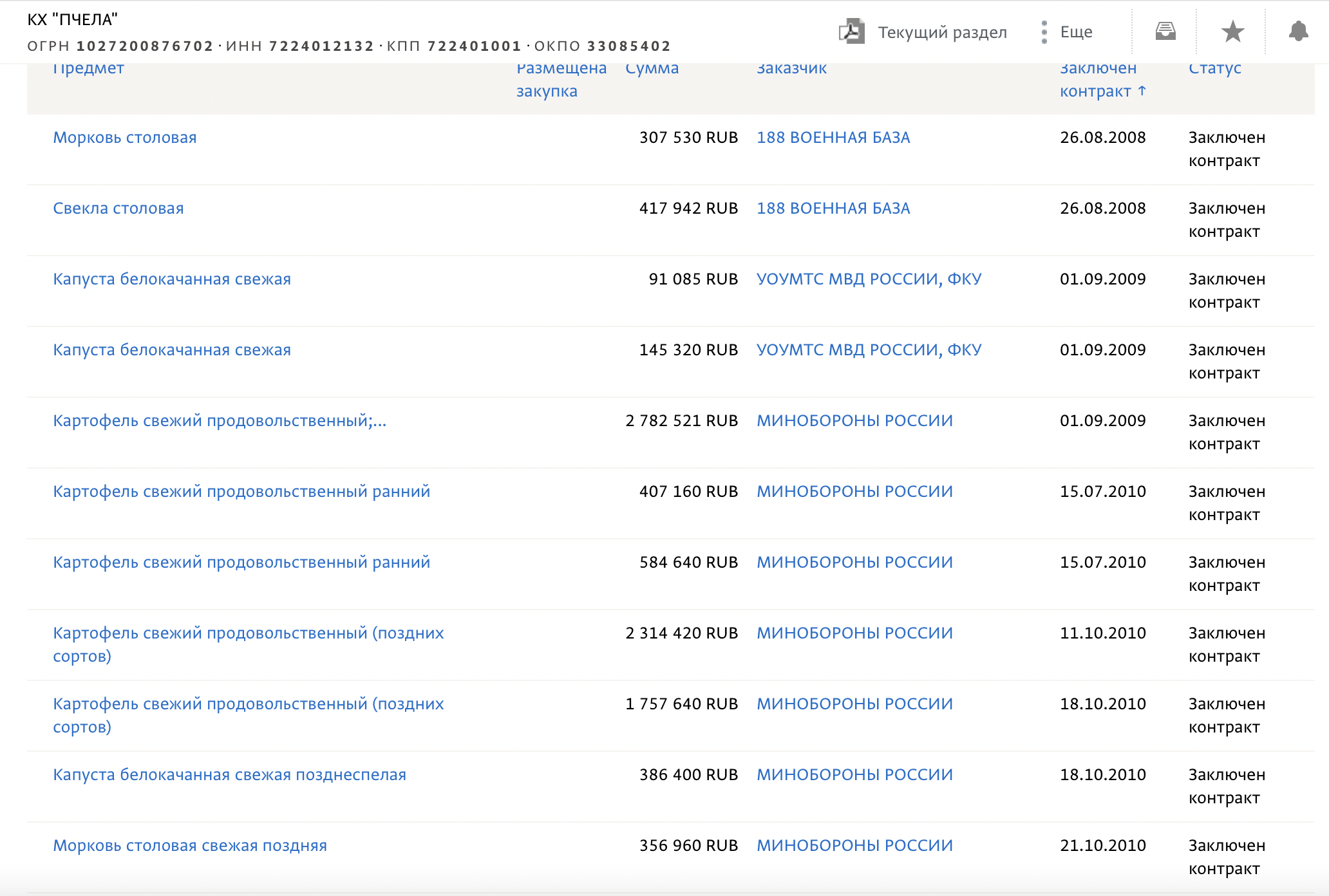Click the sum 417 942 RUB
The width and height of the screenshot is (1329, 896).
[688, 209]
